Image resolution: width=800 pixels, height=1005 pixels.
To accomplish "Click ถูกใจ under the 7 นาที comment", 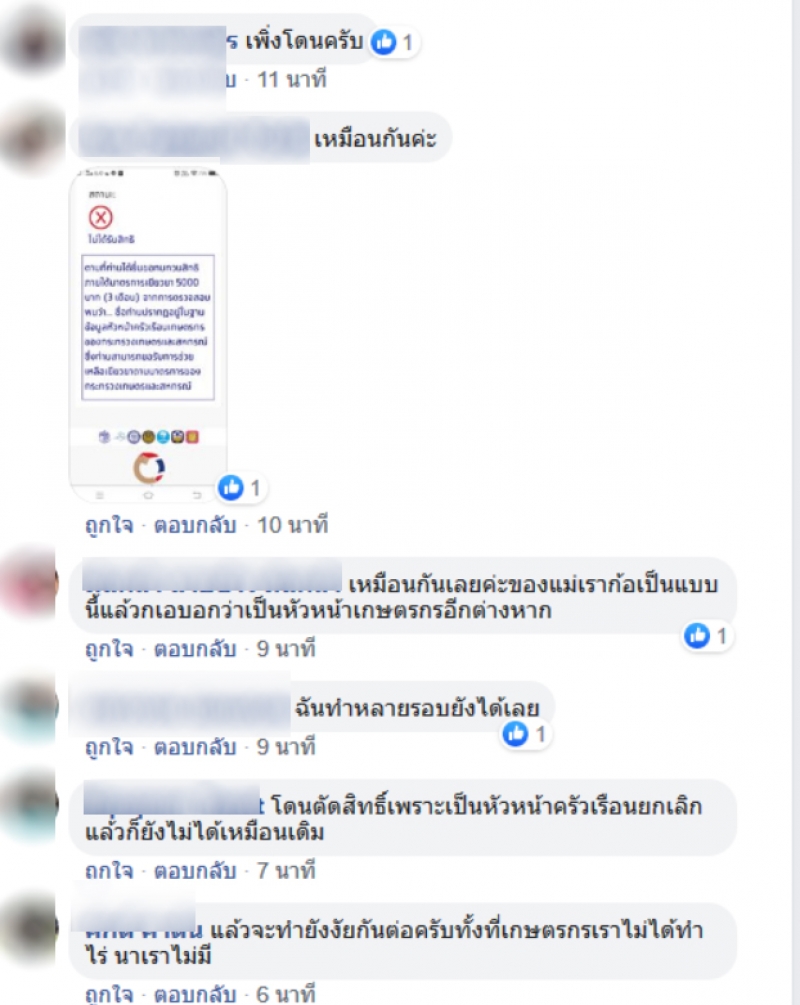I will [x=110, y=870].
